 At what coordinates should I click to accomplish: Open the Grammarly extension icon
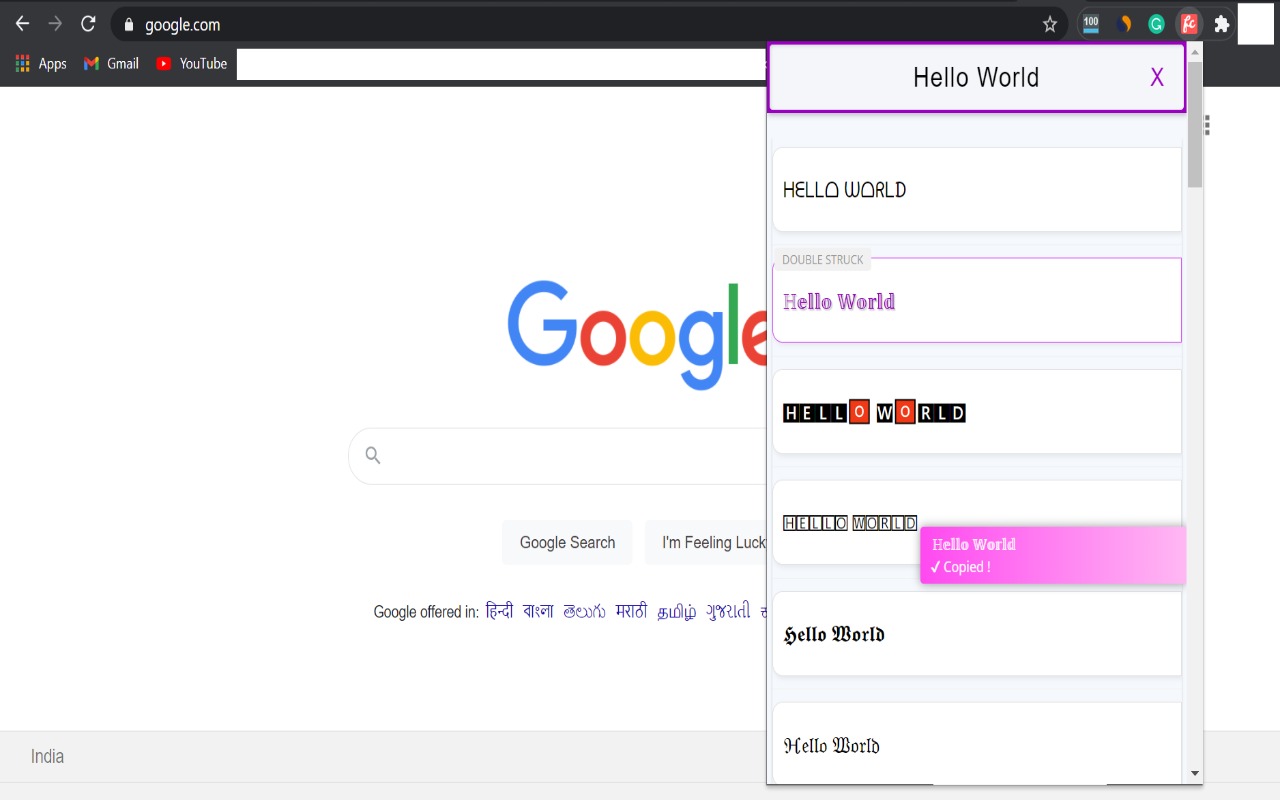pyautogui.click(x=1156, y=24)
